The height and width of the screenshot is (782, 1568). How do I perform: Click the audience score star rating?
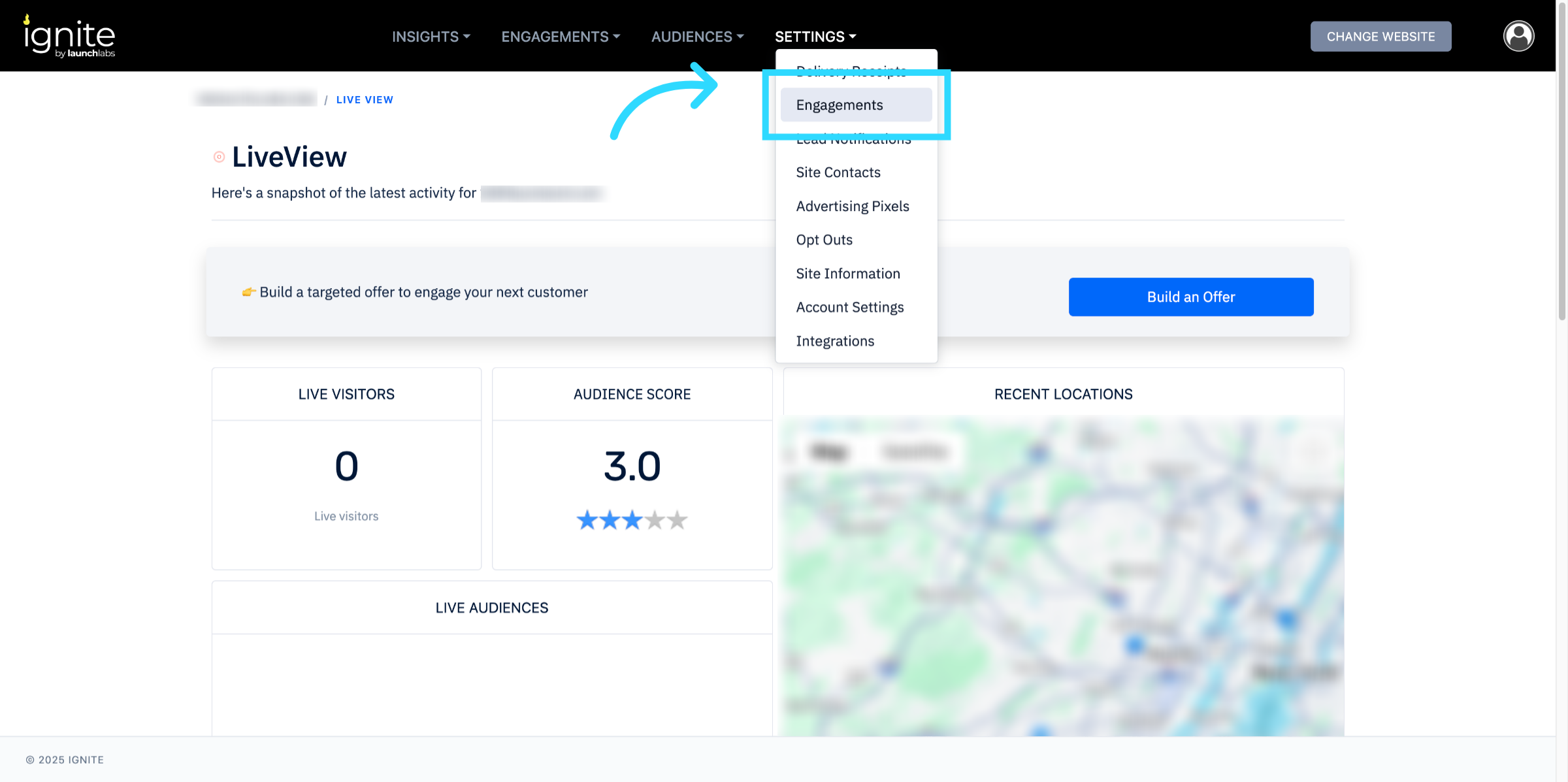[632, 520]
